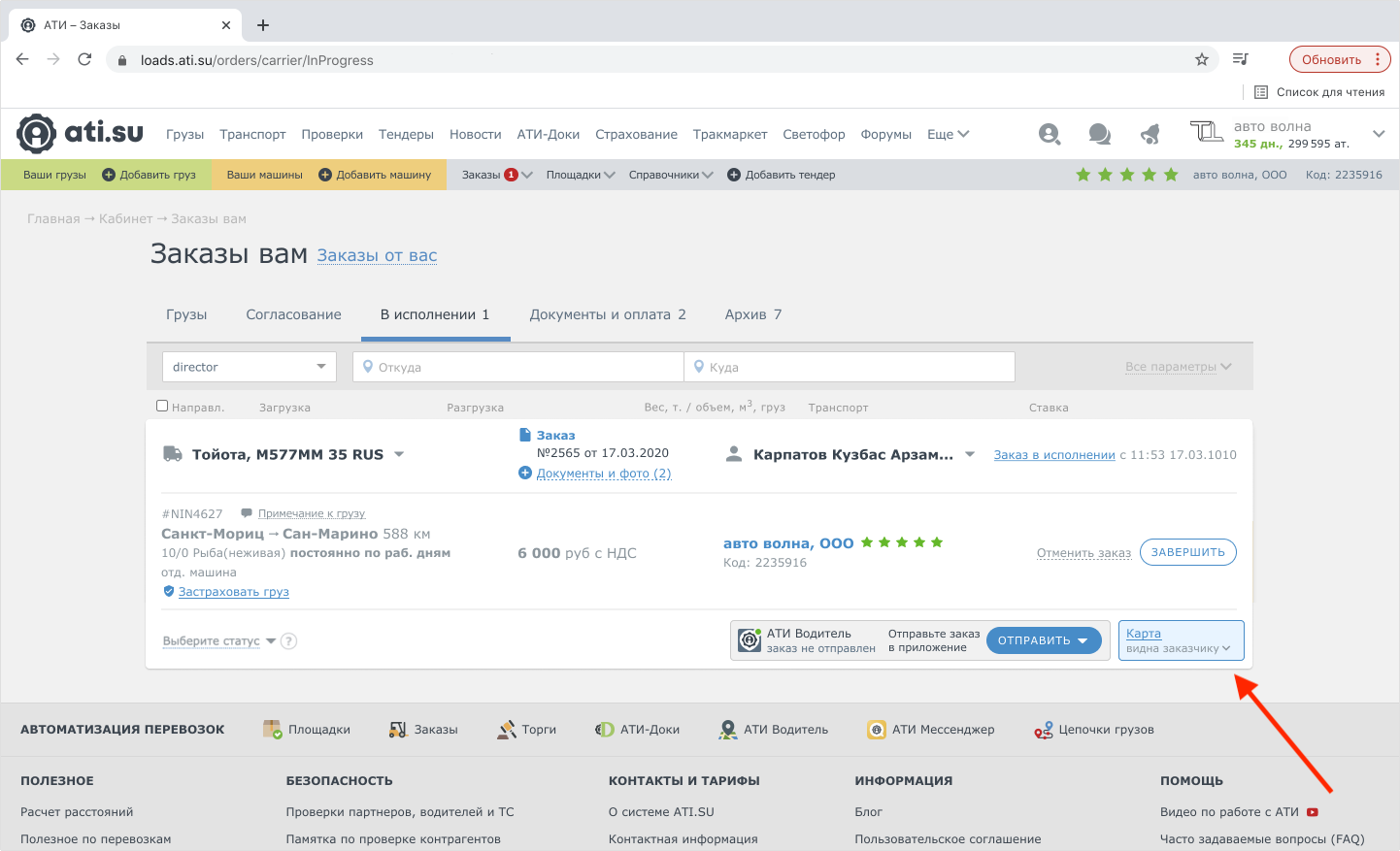Open the Заказы dropdown in subnav
The height and width of the screenshot is (851, 1400).
pos(497,175)
